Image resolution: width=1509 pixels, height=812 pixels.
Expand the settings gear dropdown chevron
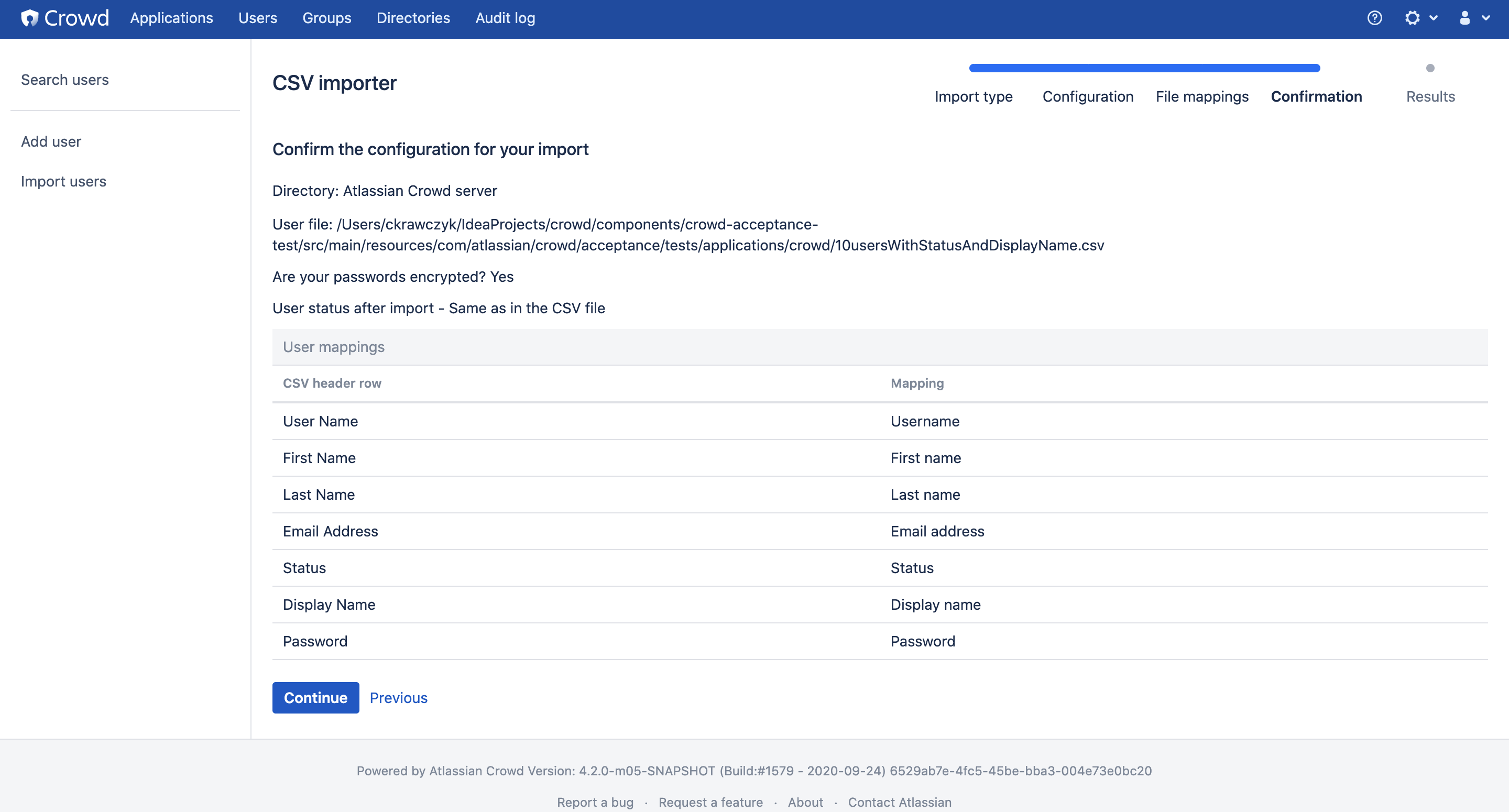(x=1434, y=18)
